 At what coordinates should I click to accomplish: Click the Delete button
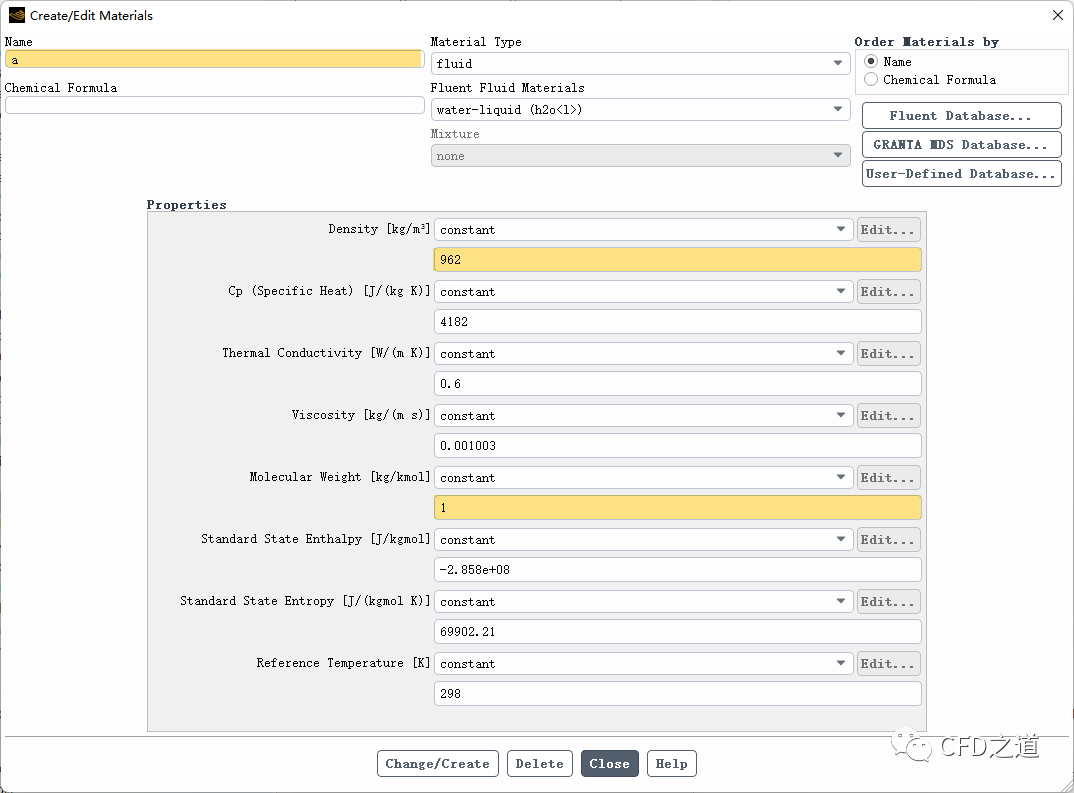539,764
